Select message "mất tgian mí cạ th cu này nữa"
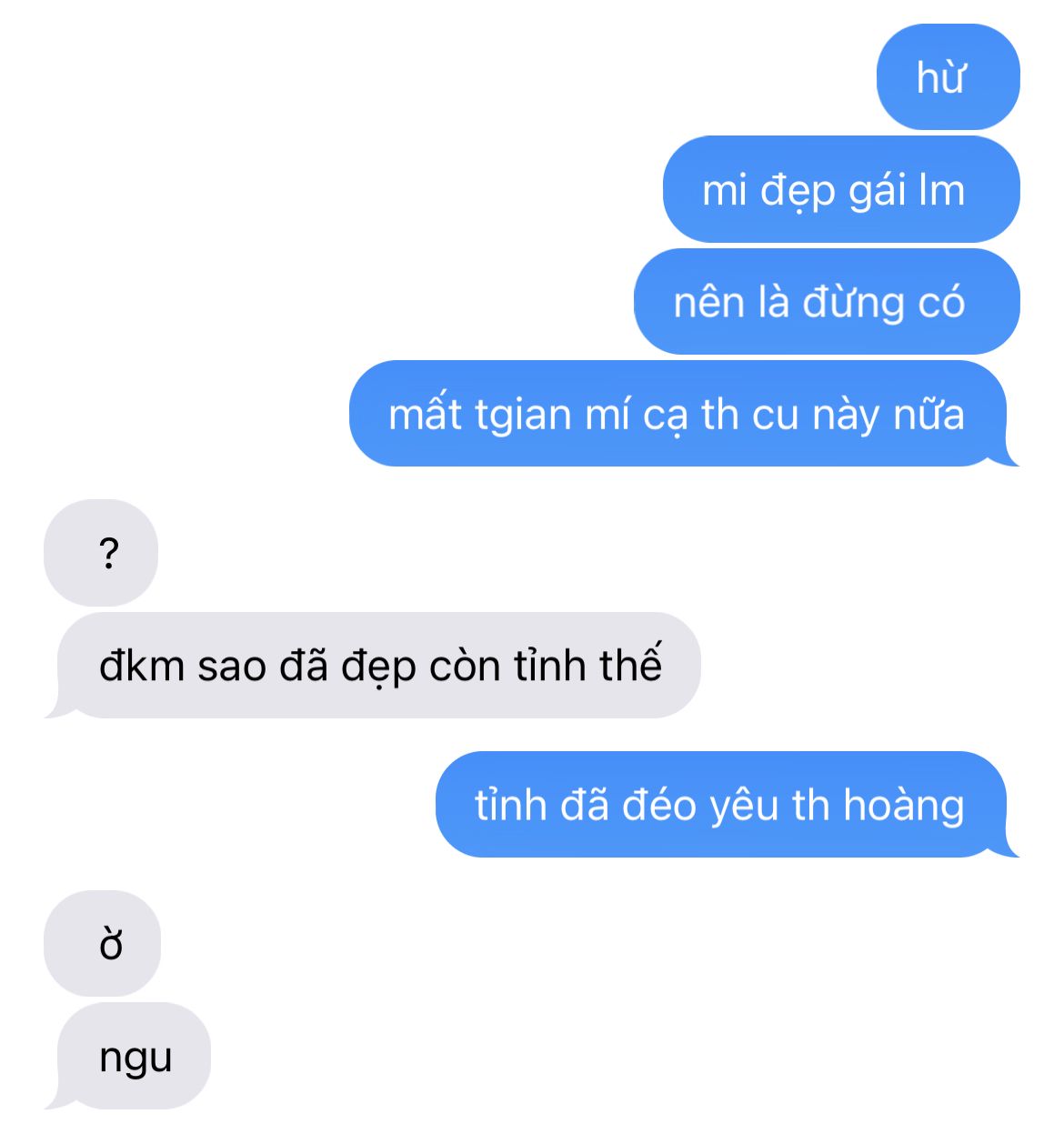Image resolution: width=1064 pixels, height=1134 pixels. (684, 414)
